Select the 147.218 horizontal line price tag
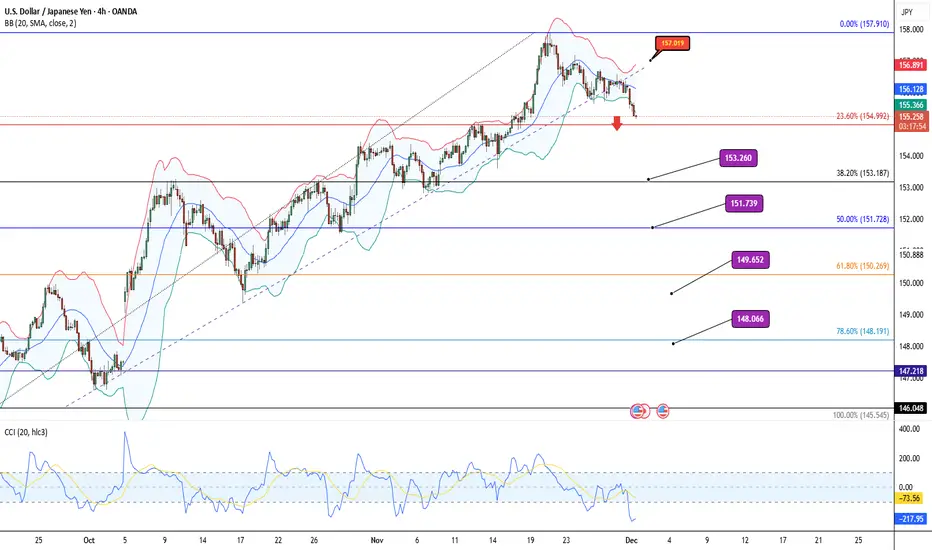 [911, 371]
